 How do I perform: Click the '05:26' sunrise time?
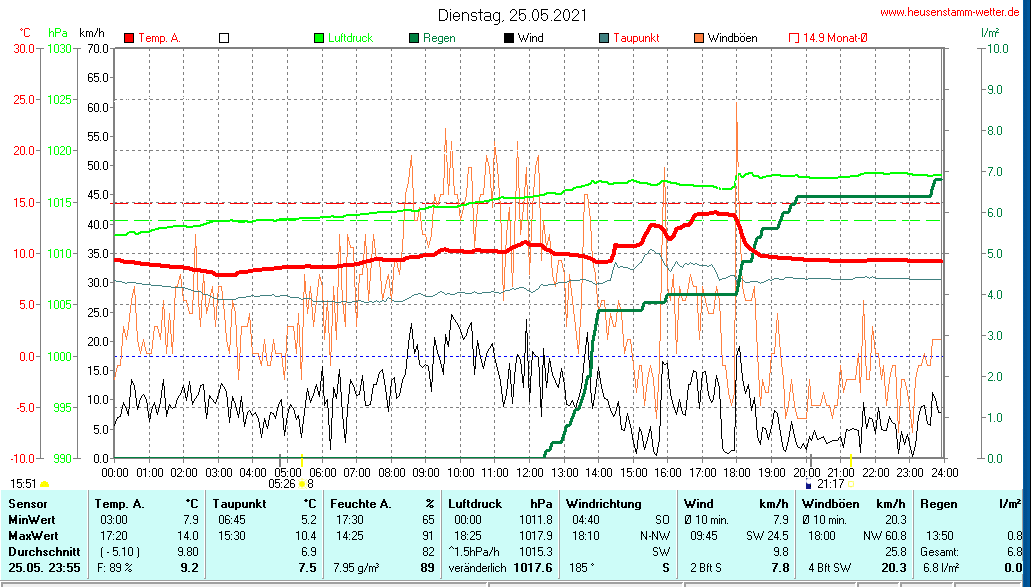(282, 485)
